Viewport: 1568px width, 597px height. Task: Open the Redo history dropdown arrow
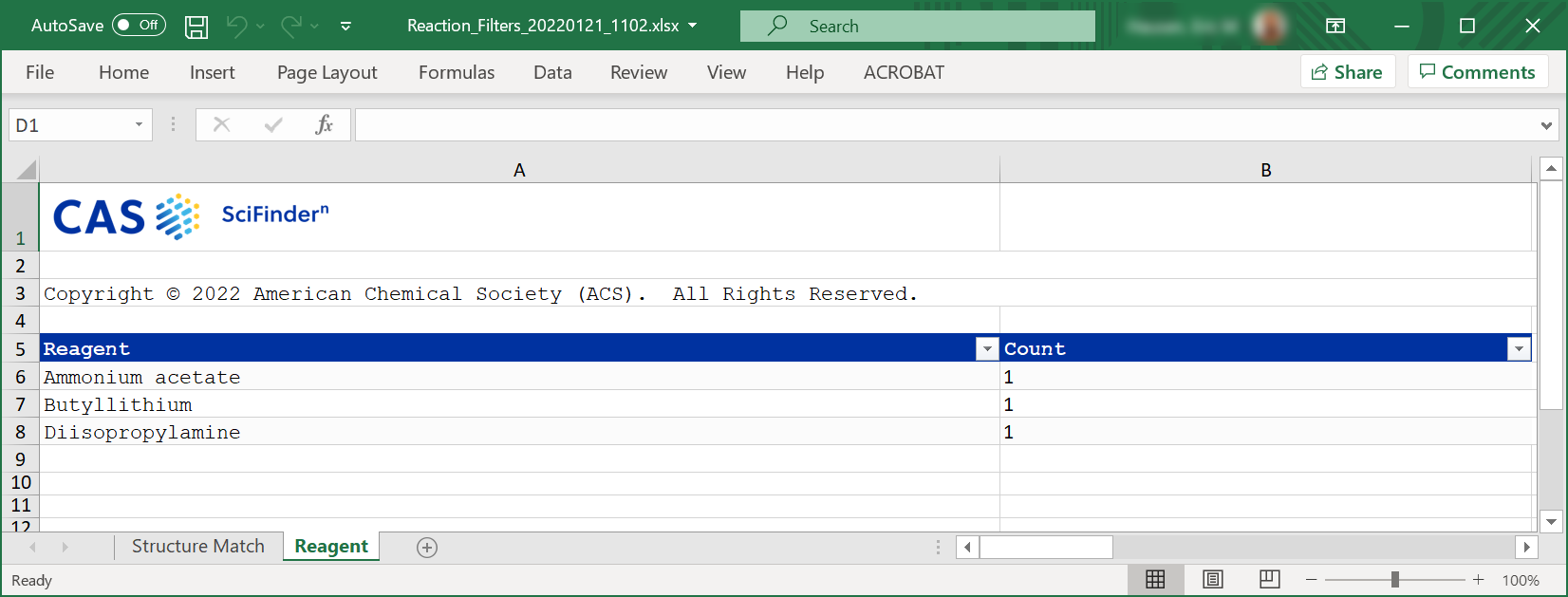(314, 27)
